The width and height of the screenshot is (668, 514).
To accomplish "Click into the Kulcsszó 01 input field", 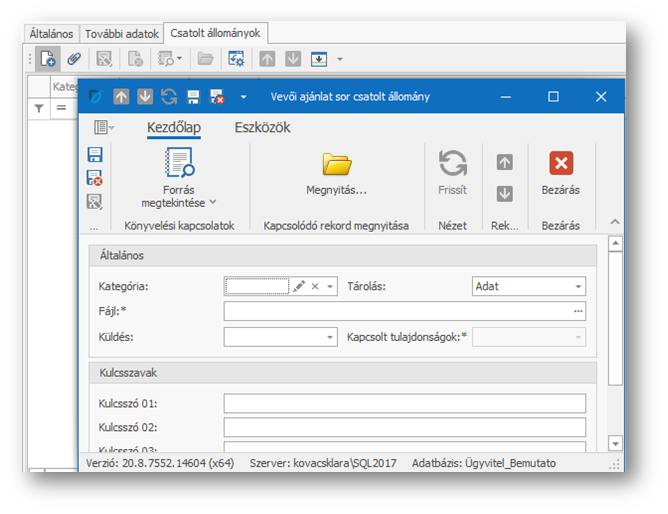I will 404,403.
